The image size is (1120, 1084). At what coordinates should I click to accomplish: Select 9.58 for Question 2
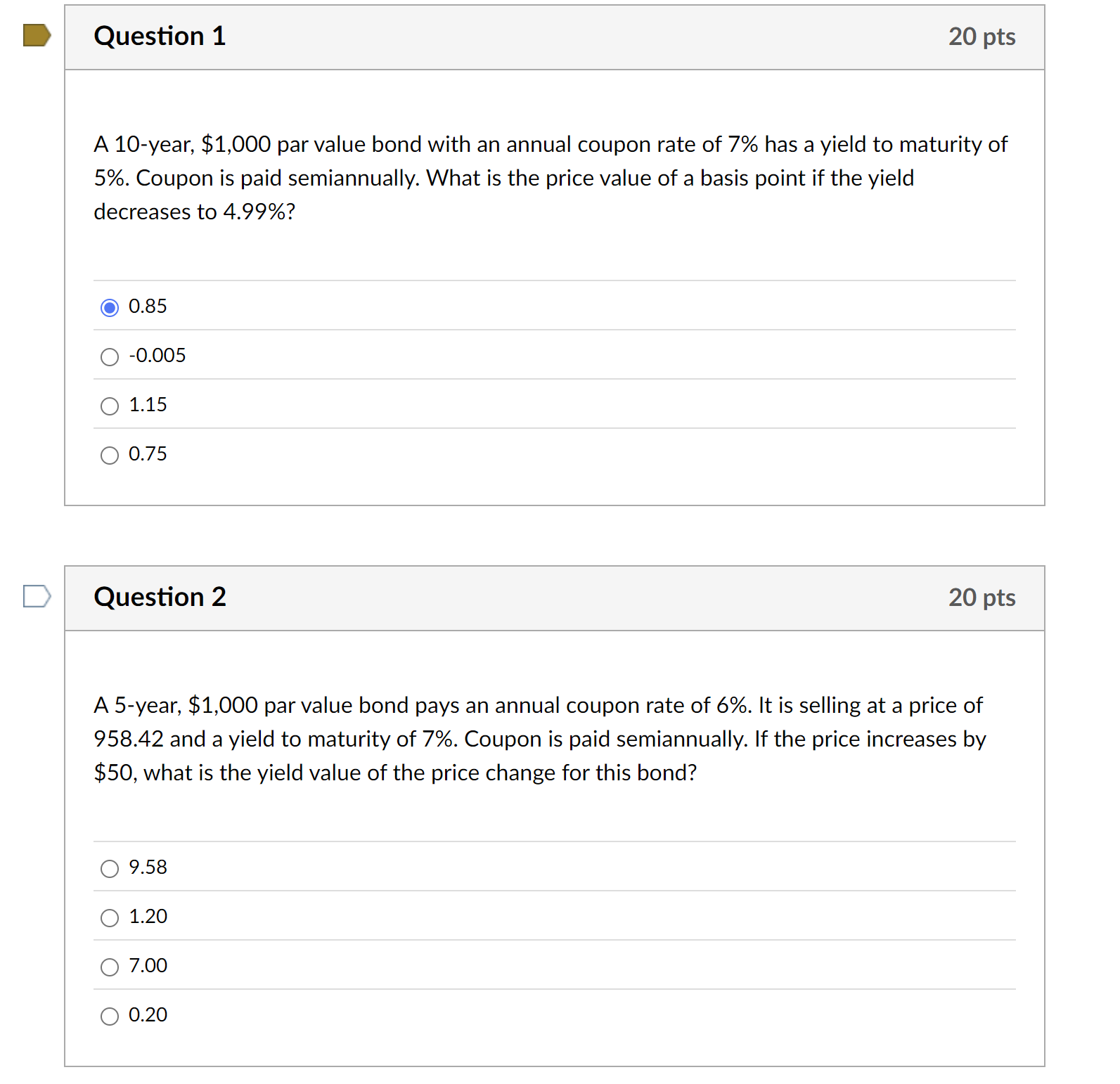[x=110, y=869]
